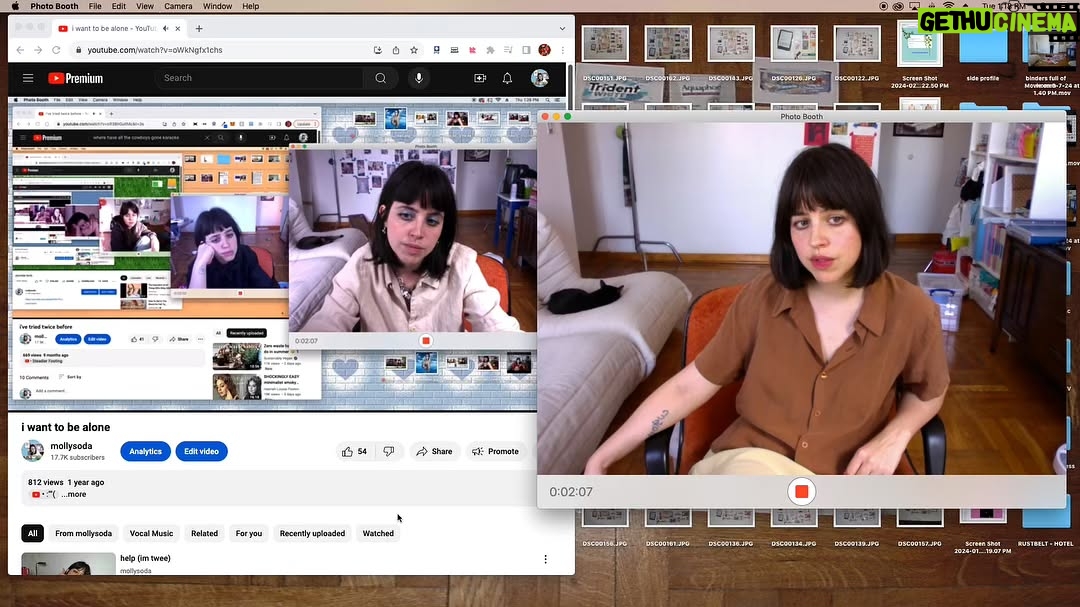Click the Edit video button
This screenshot has height=607, width=1080.
[201, 451]
